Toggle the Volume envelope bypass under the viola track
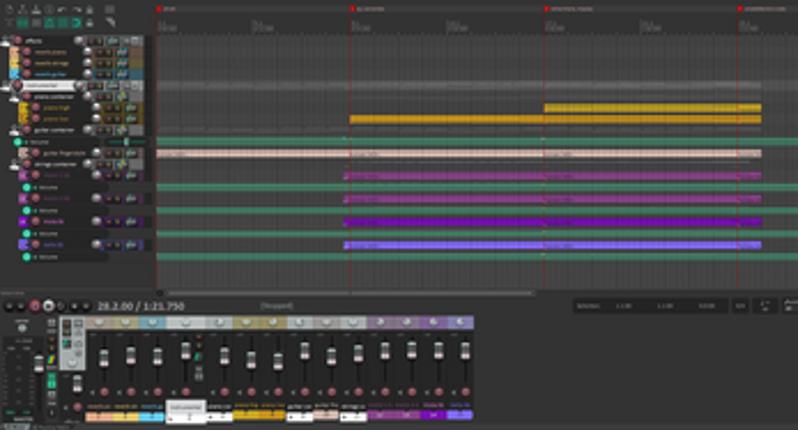 [29, 234]
